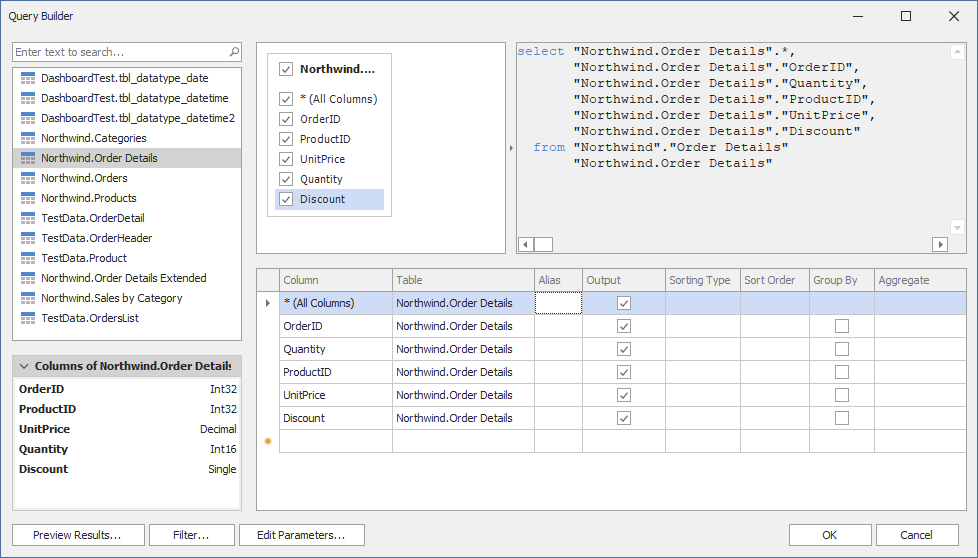Click the UnitPrice Decimal column entry
The width and height of the screenshot is (978, 558).
(x=127, y=429)
